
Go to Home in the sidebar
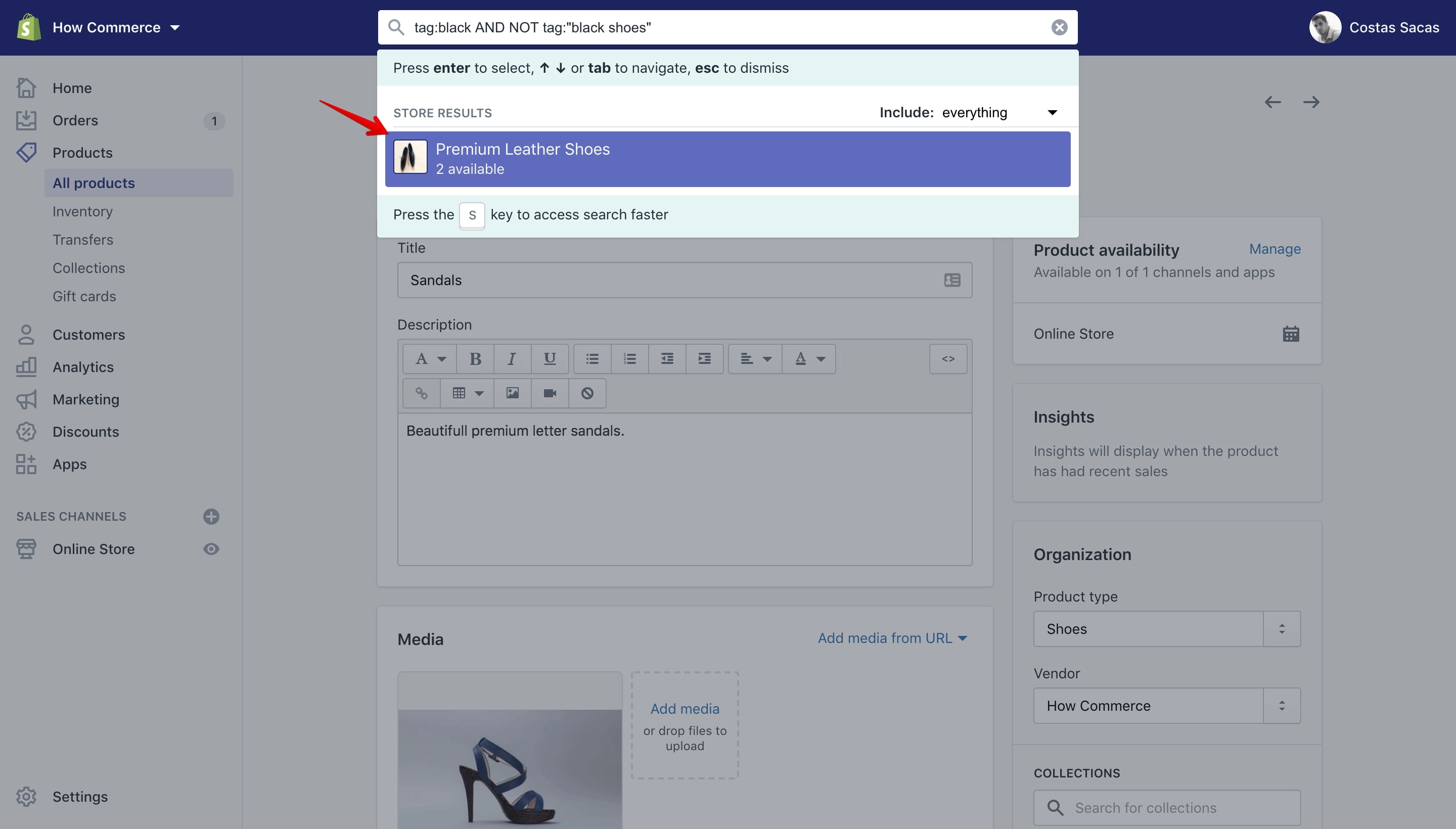click(72, 88)
